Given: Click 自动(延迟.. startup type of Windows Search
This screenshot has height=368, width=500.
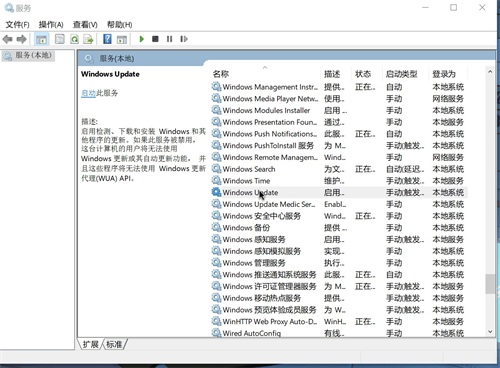Looking at the screenshot, I should click(405, 169).
